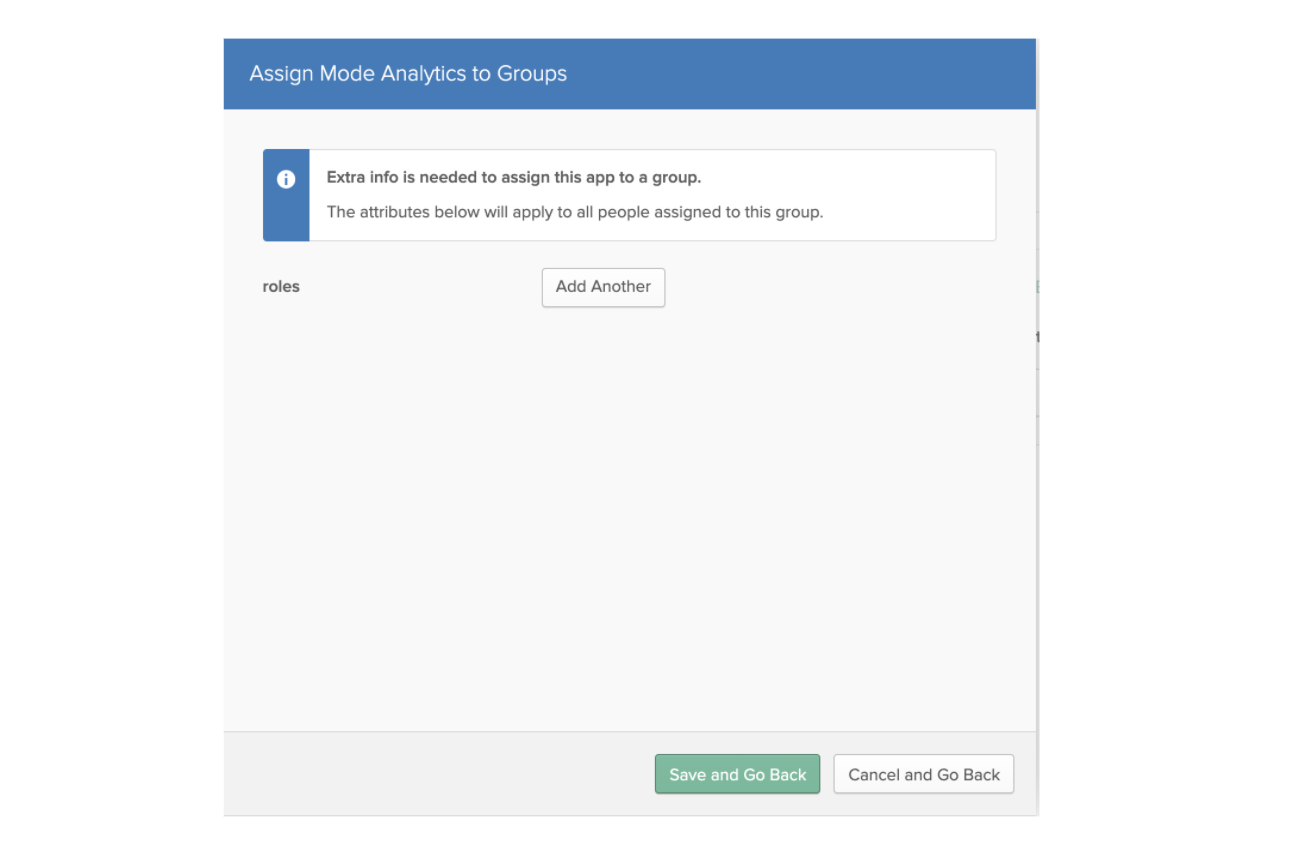Click the Add Another button for roles
The width and height of the screenshot is (1290, 842).
click(x=603, y=287)
